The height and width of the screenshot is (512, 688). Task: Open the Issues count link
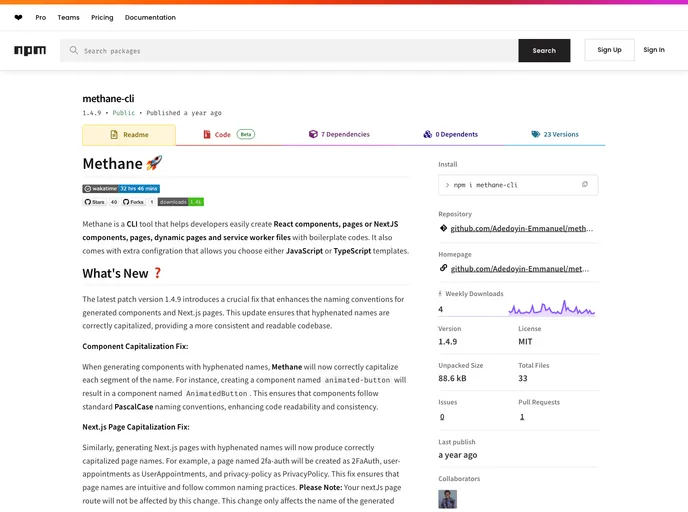[x=442, y=417]
